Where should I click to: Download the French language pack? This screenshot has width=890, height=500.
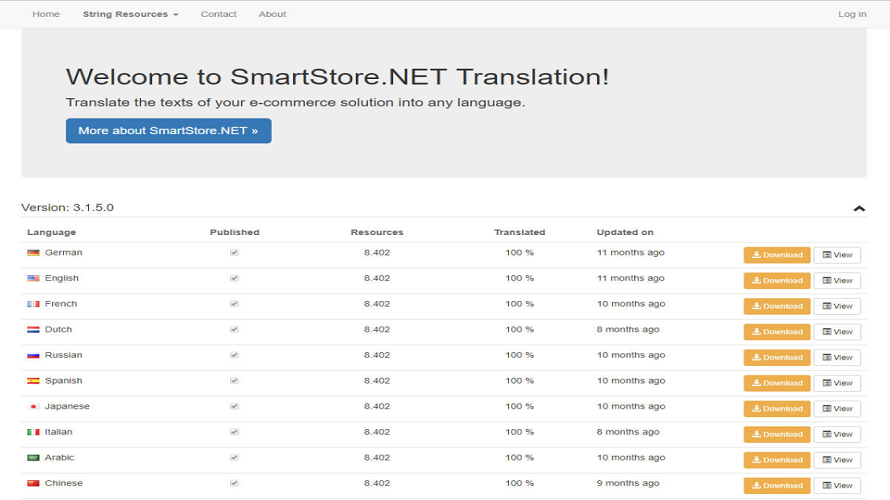[777, 306]
